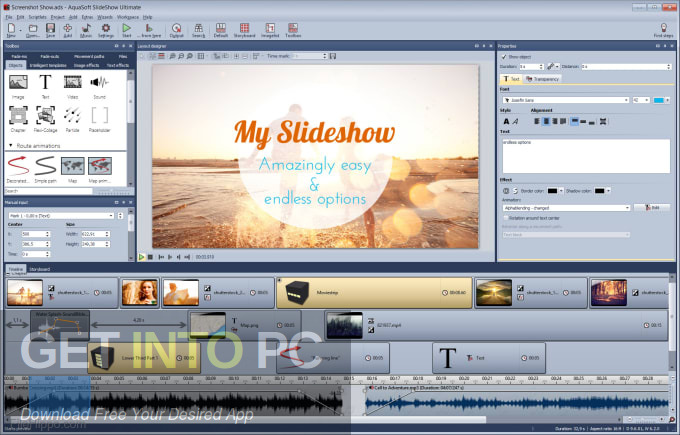The image size is (680, 435).
Task: Select the Simple path route animation
Action: pos(46,170)
